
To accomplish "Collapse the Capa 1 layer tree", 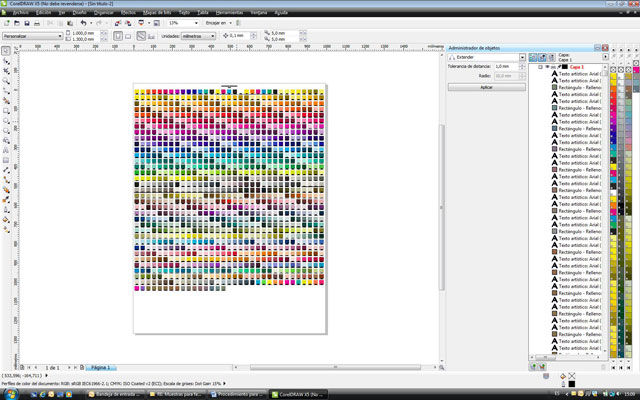I will [540, 67].
